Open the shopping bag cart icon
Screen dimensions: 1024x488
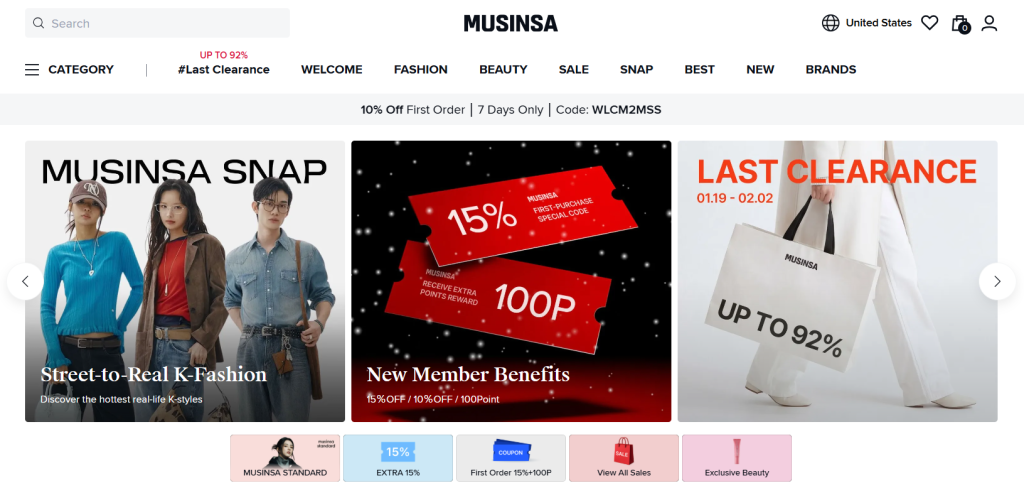point(960,24)
